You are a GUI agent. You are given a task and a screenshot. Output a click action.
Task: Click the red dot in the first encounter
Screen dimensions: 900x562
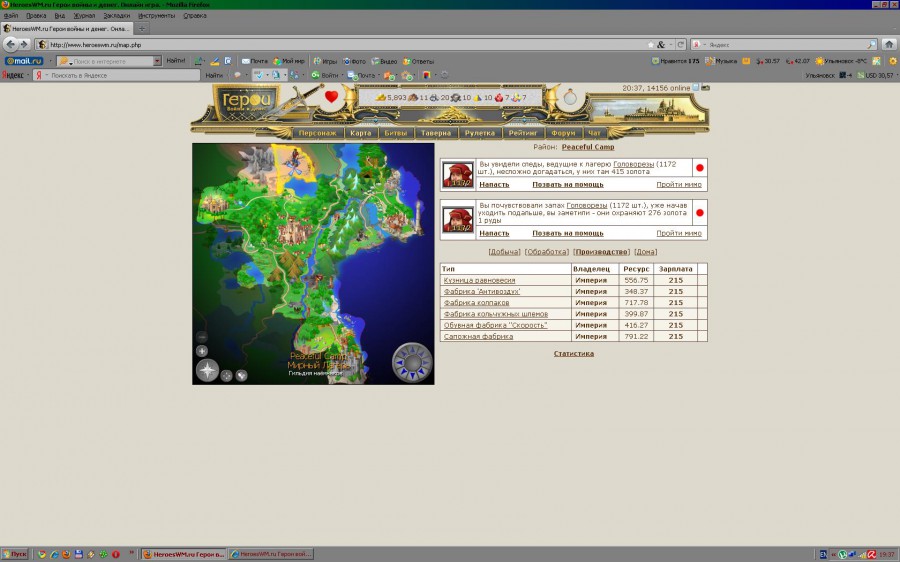(x=700, y=168)
